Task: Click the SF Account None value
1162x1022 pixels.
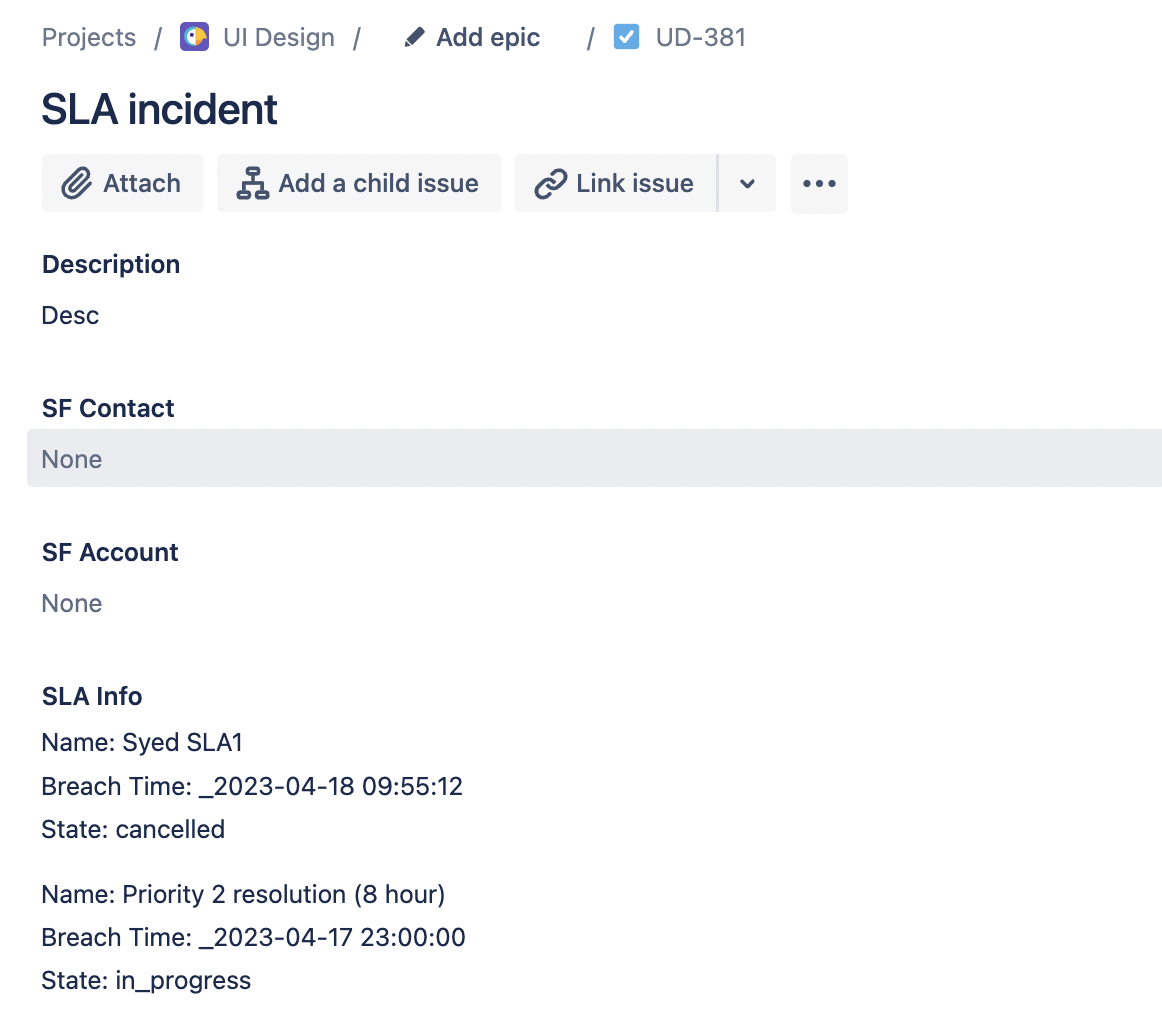Action: [x=71, y=603]
